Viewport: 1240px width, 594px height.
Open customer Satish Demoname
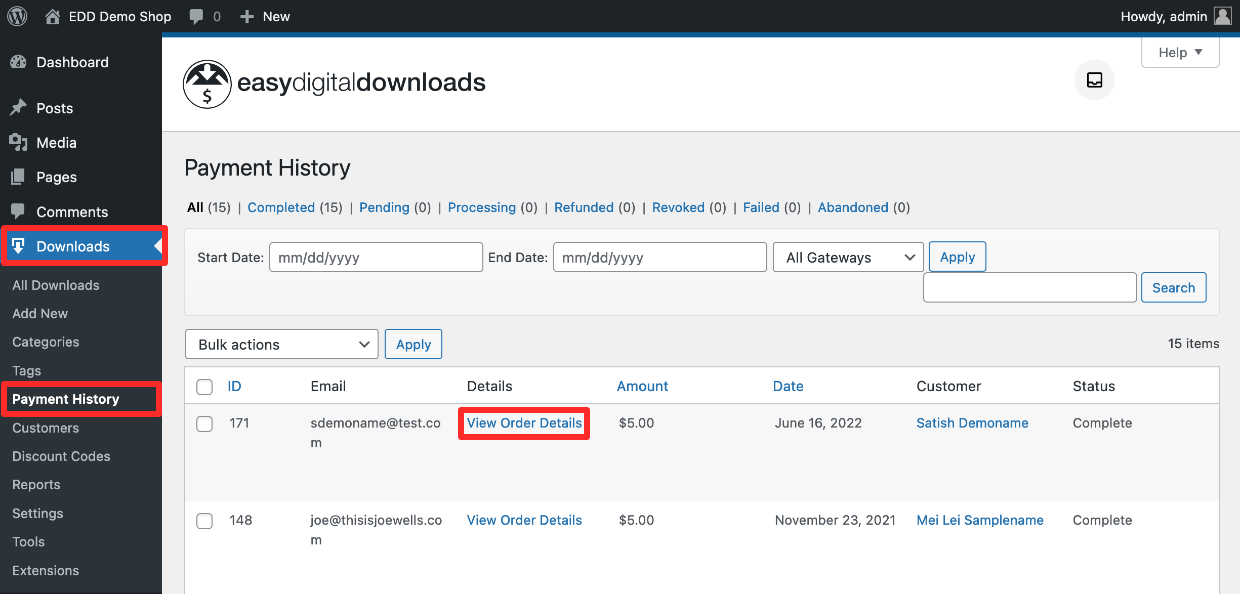pos(972,423)
